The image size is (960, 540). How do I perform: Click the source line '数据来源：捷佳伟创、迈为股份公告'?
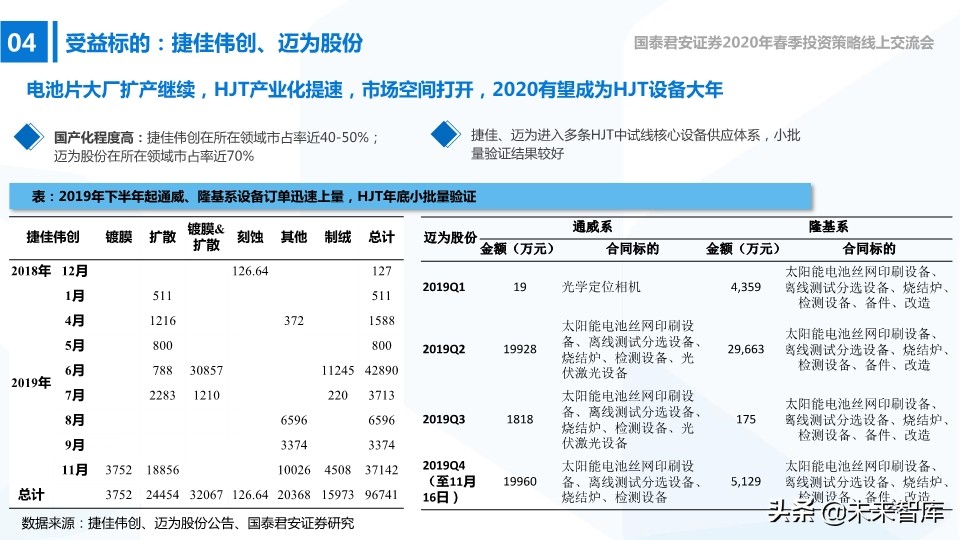(x=187, y=523)
